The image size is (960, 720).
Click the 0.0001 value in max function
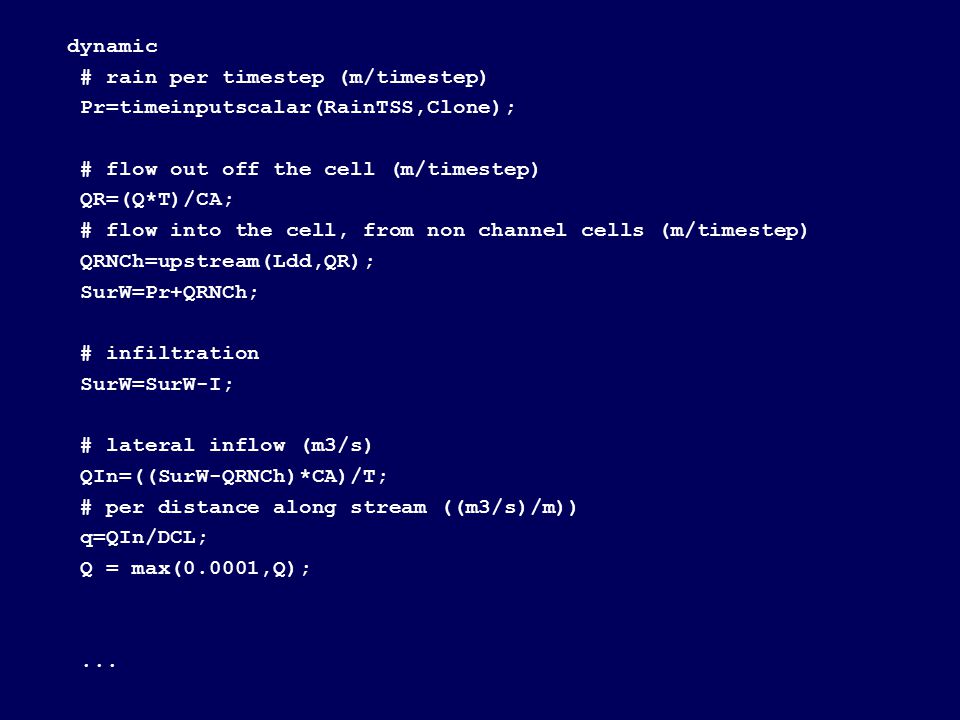tap(221, 568)
